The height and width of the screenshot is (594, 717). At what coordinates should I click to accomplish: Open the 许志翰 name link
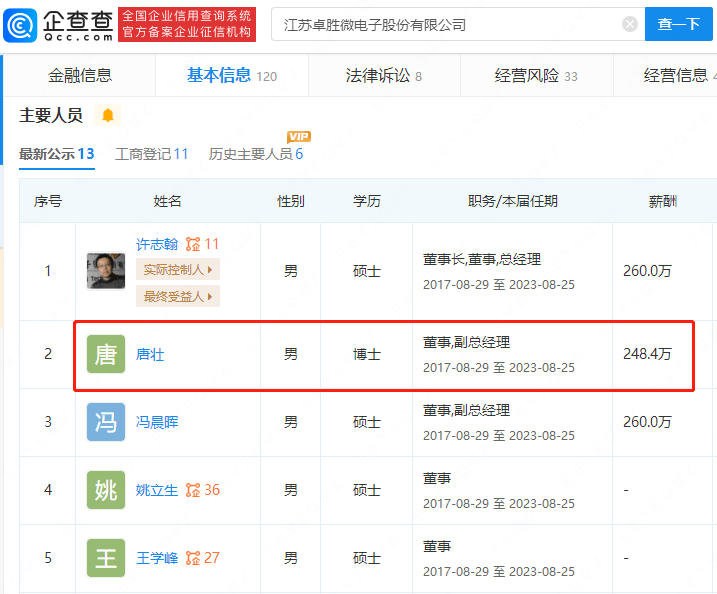tap(157, 244)
